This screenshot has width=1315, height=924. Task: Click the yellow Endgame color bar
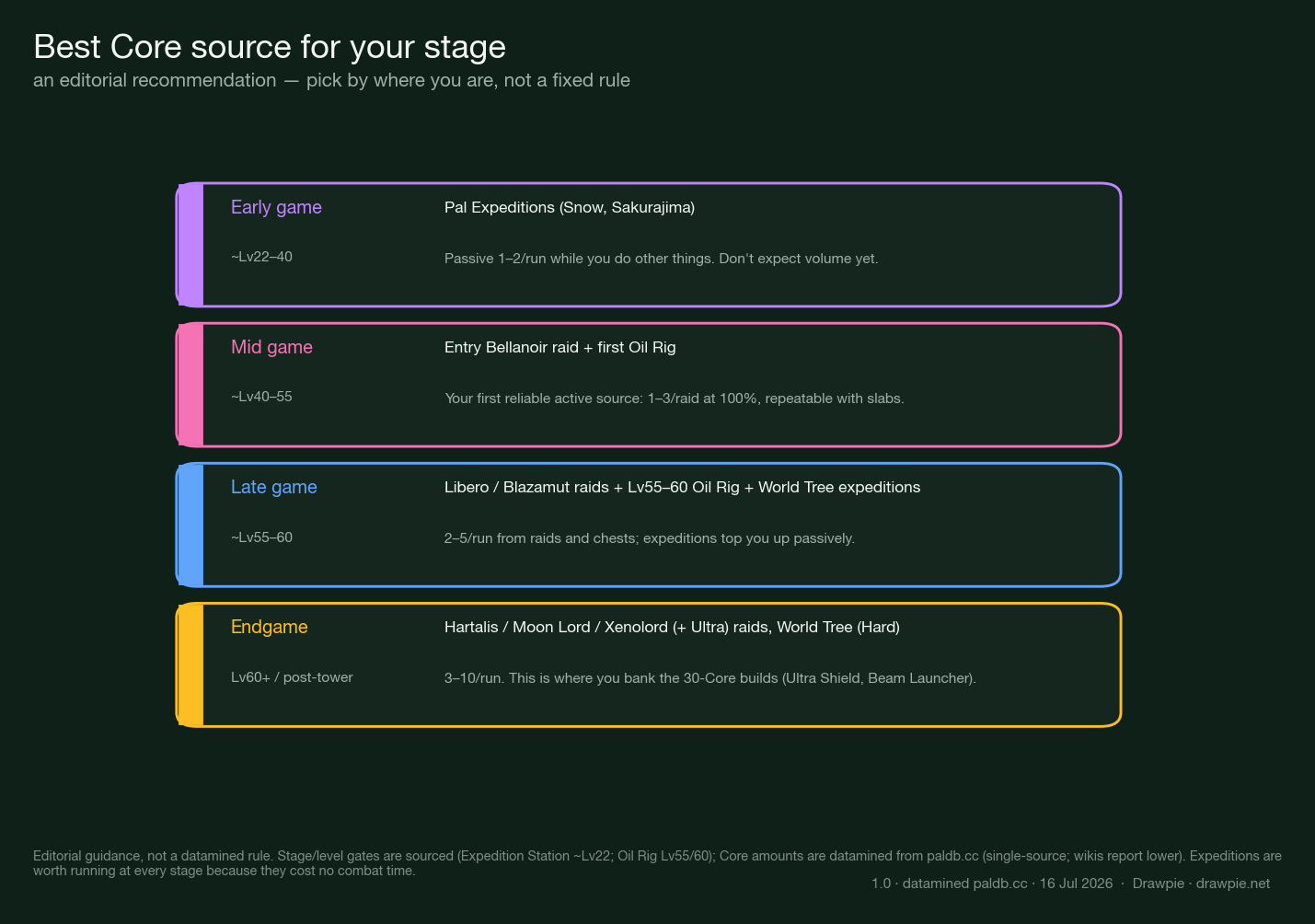pyautogui.click(x=190, y=664)
